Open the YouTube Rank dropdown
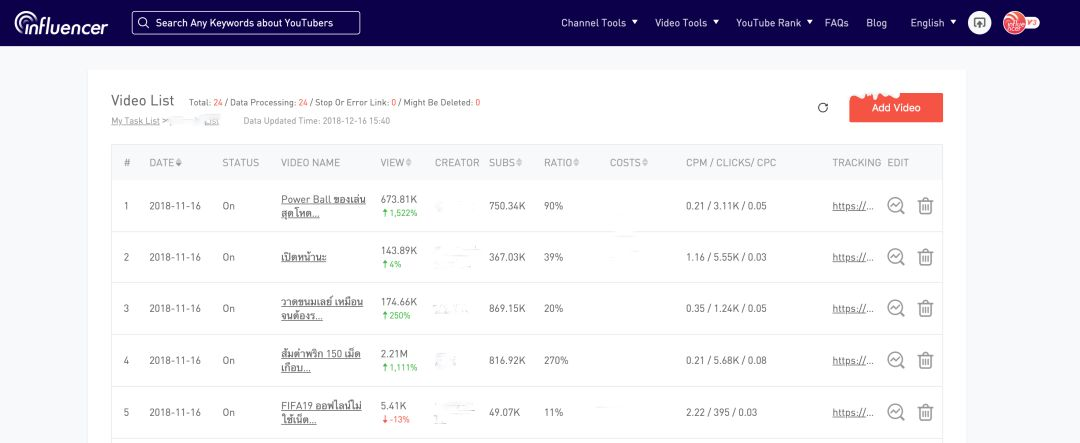Viewport: 1080px width, 443px height. [x=774, y=23]
